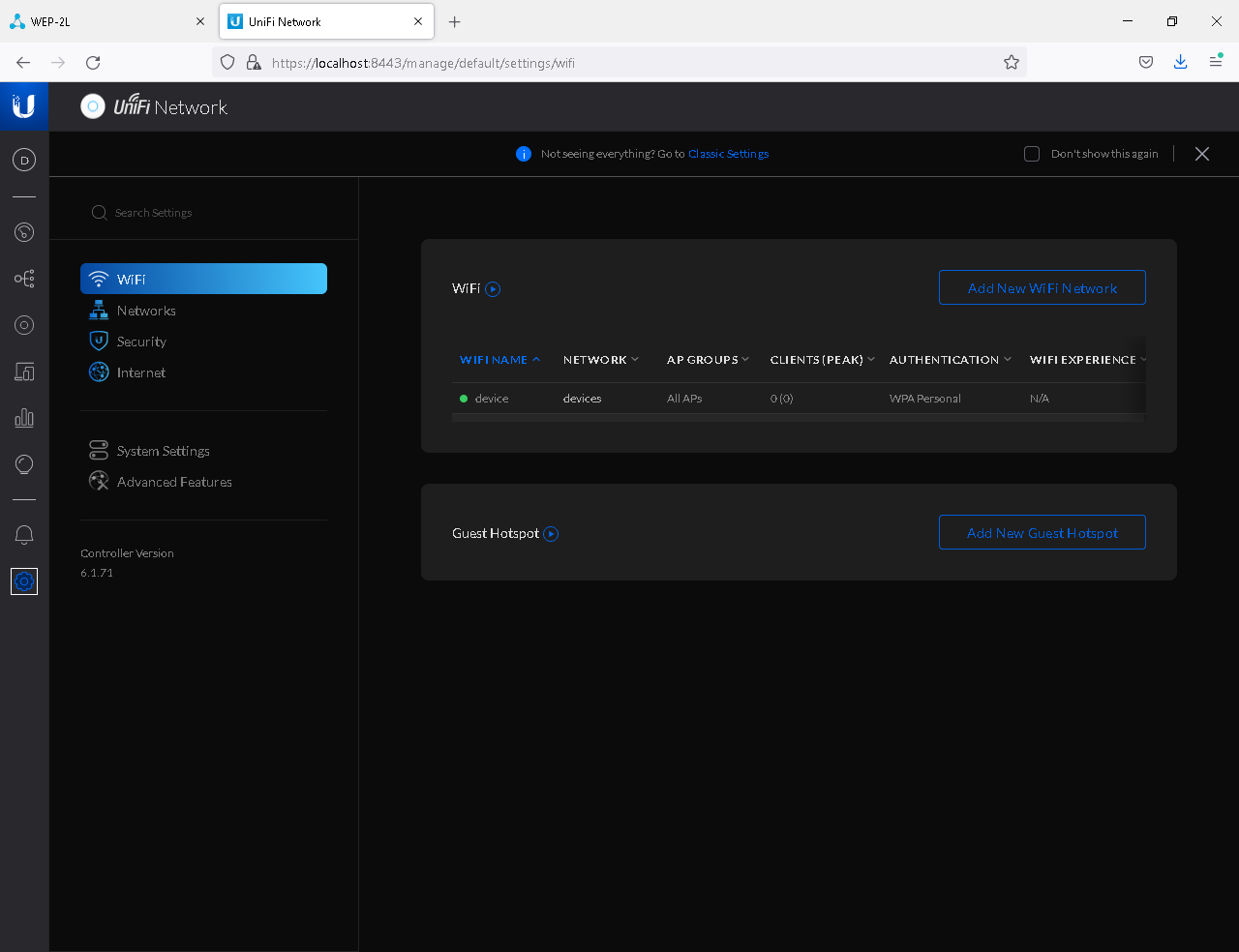Sort by the AP Groups column header

click(708, 360)
